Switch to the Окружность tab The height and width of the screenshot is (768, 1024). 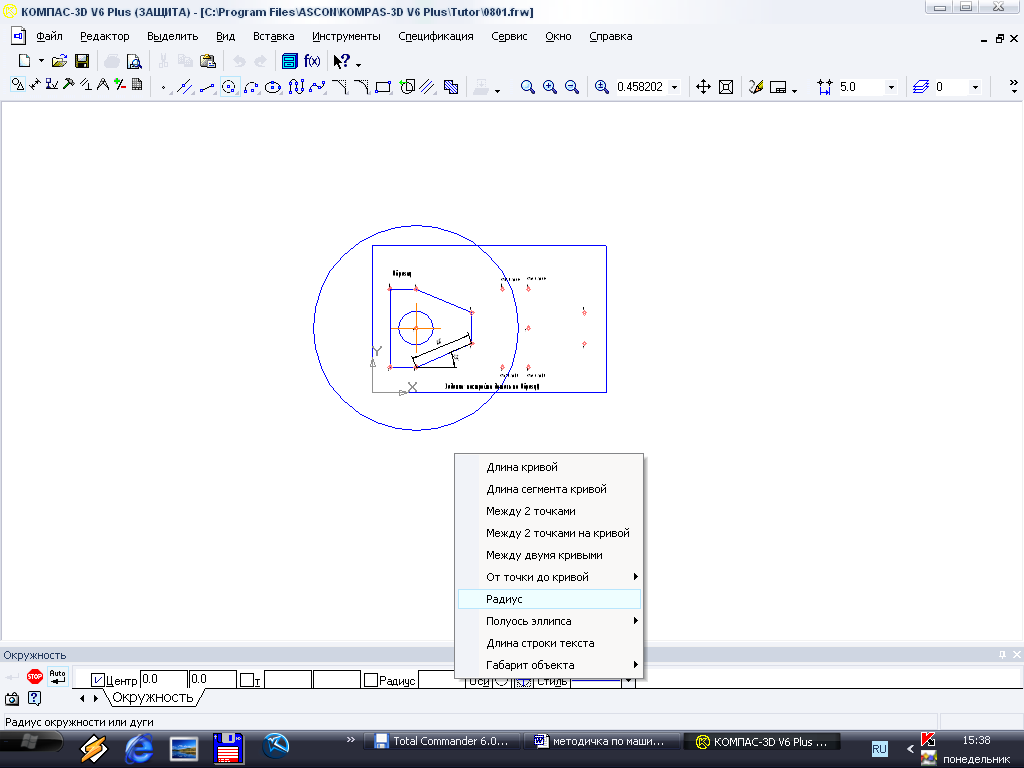pos(153,697)
